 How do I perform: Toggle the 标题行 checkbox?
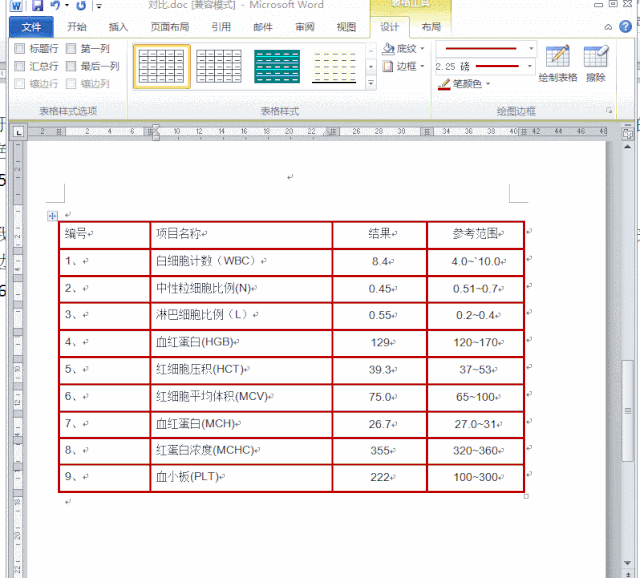coord(20,49)
